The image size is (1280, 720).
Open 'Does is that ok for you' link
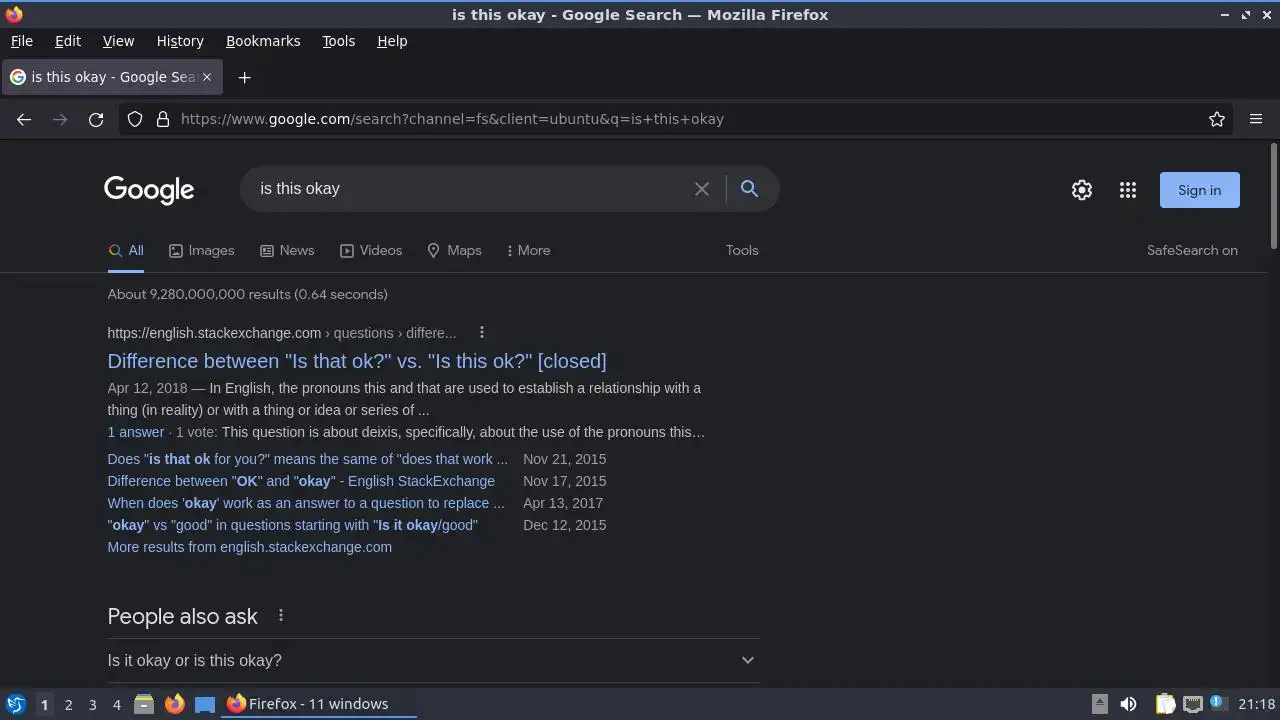click(307, 459)
